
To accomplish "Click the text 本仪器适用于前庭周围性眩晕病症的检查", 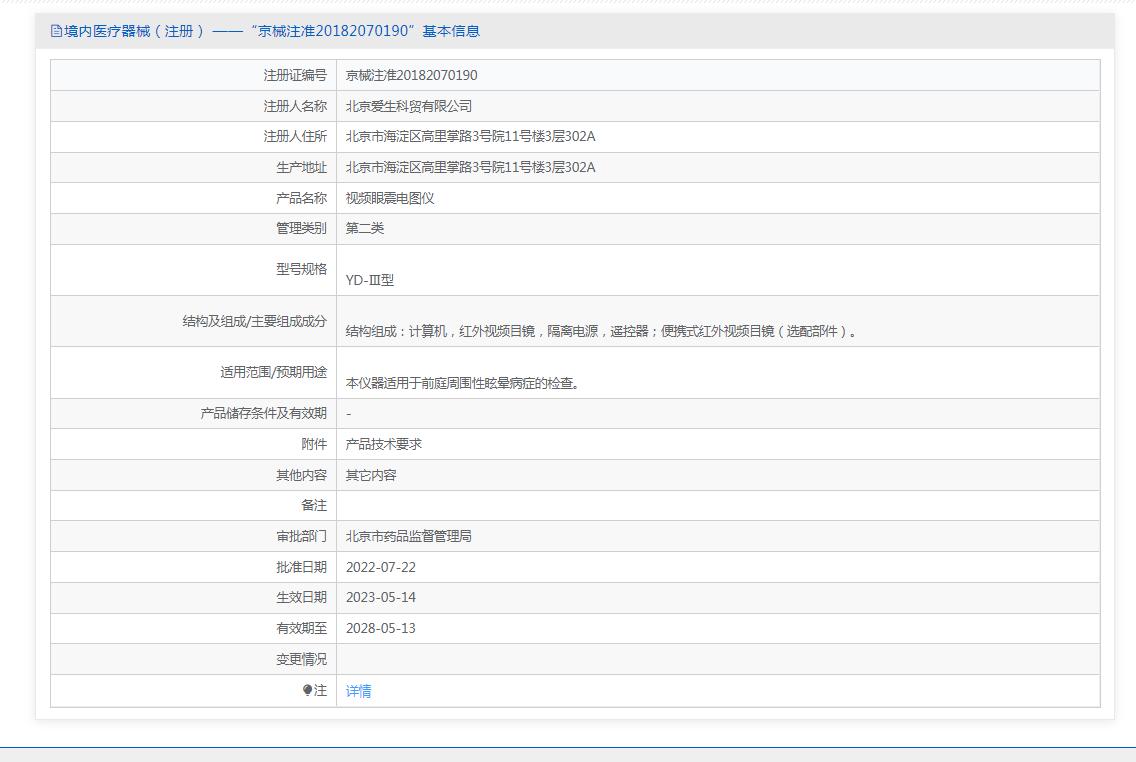I will coord(462,383).
